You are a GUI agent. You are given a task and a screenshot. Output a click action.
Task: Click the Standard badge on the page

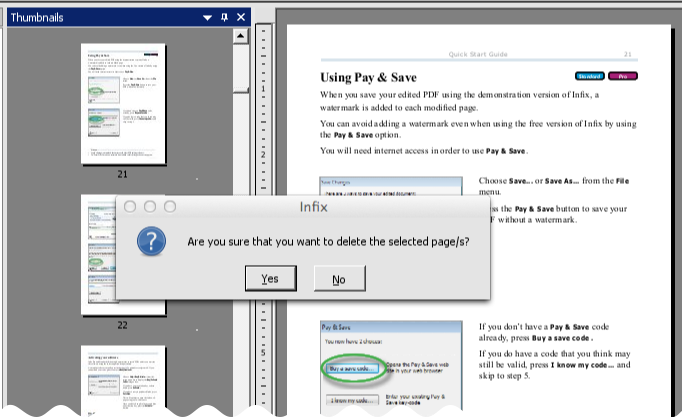coord(591,76)
